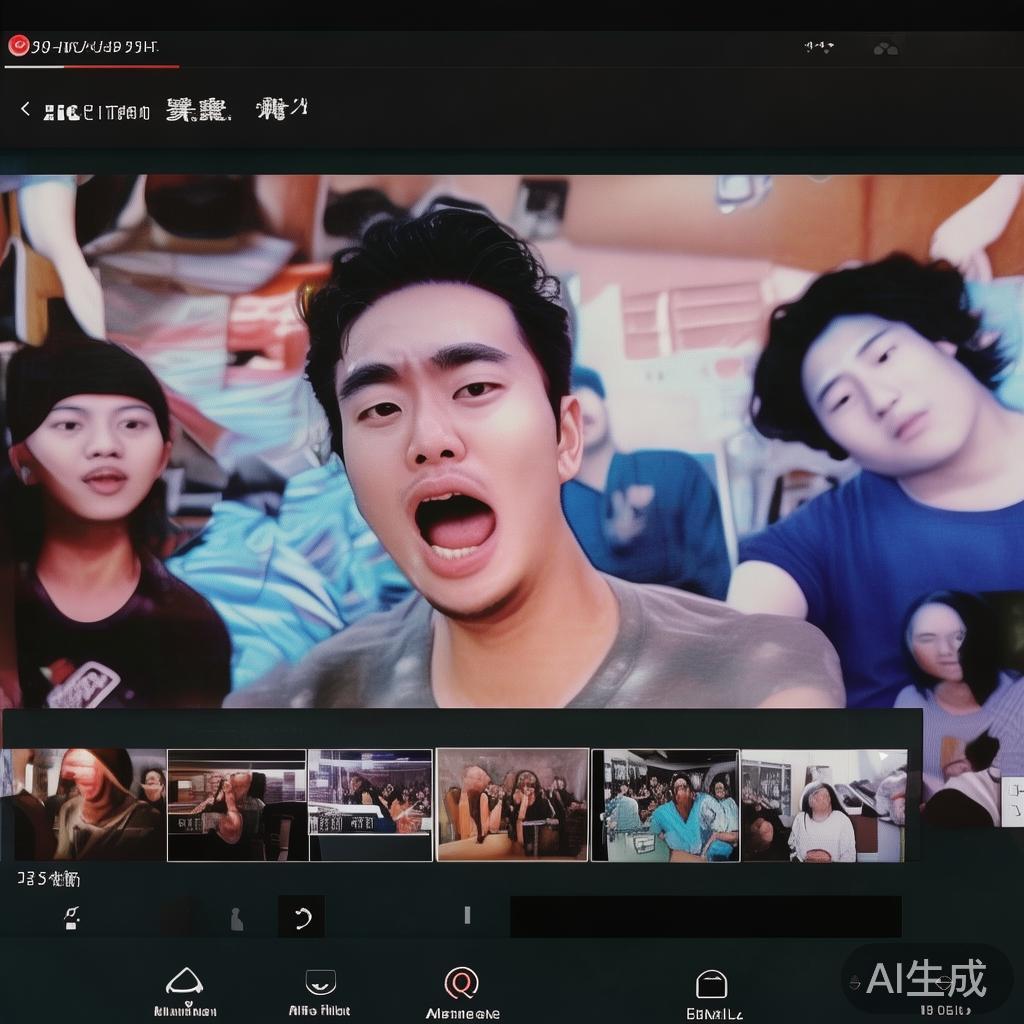This screenshot has width=1024, height=1024.
Task: Open the pencil edit tool at bottom left
Action: [x=70, y=915]
